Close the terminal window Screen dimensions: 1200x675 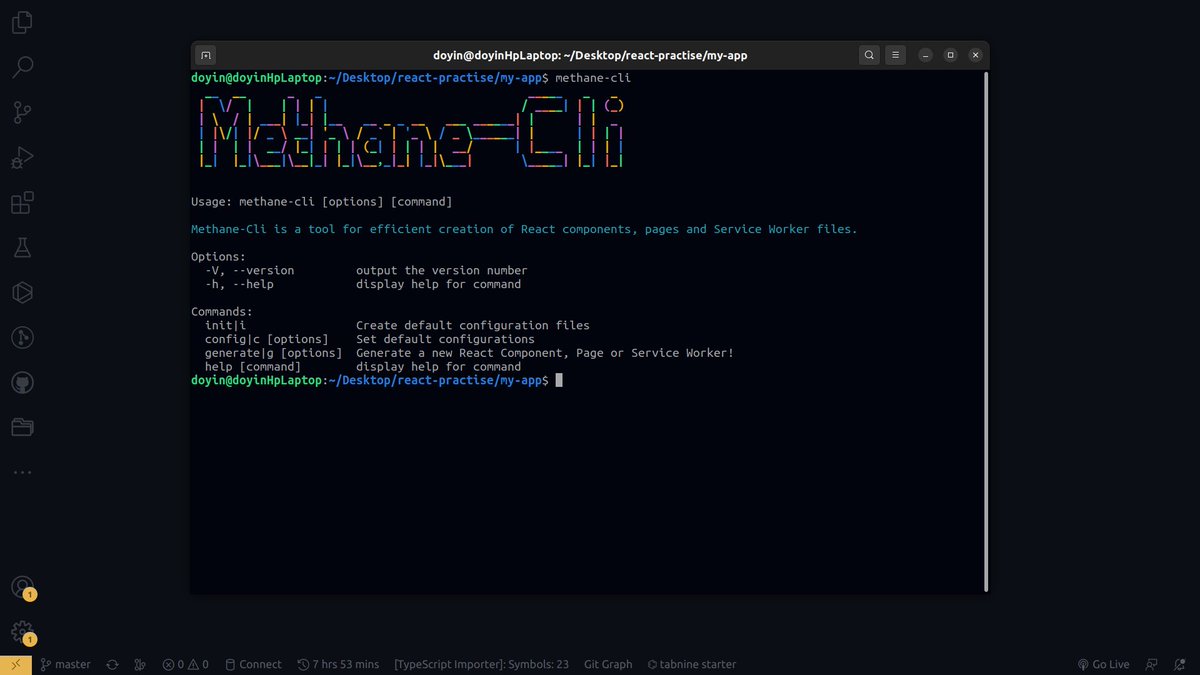click(975, 55)
